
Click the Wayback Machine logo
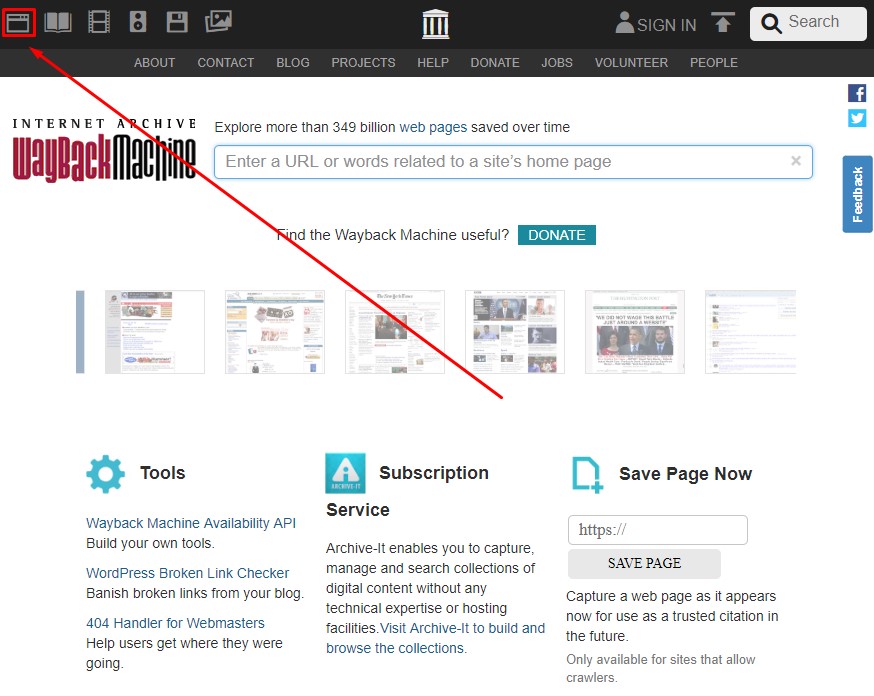click(104, 150)
